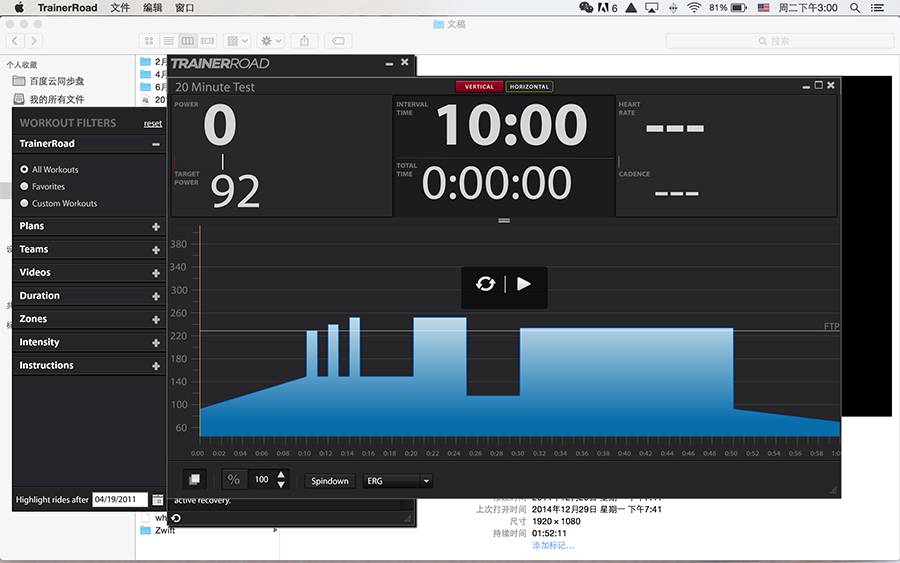
Task: Click the FTP line label on graph
Action: [831, 326]
